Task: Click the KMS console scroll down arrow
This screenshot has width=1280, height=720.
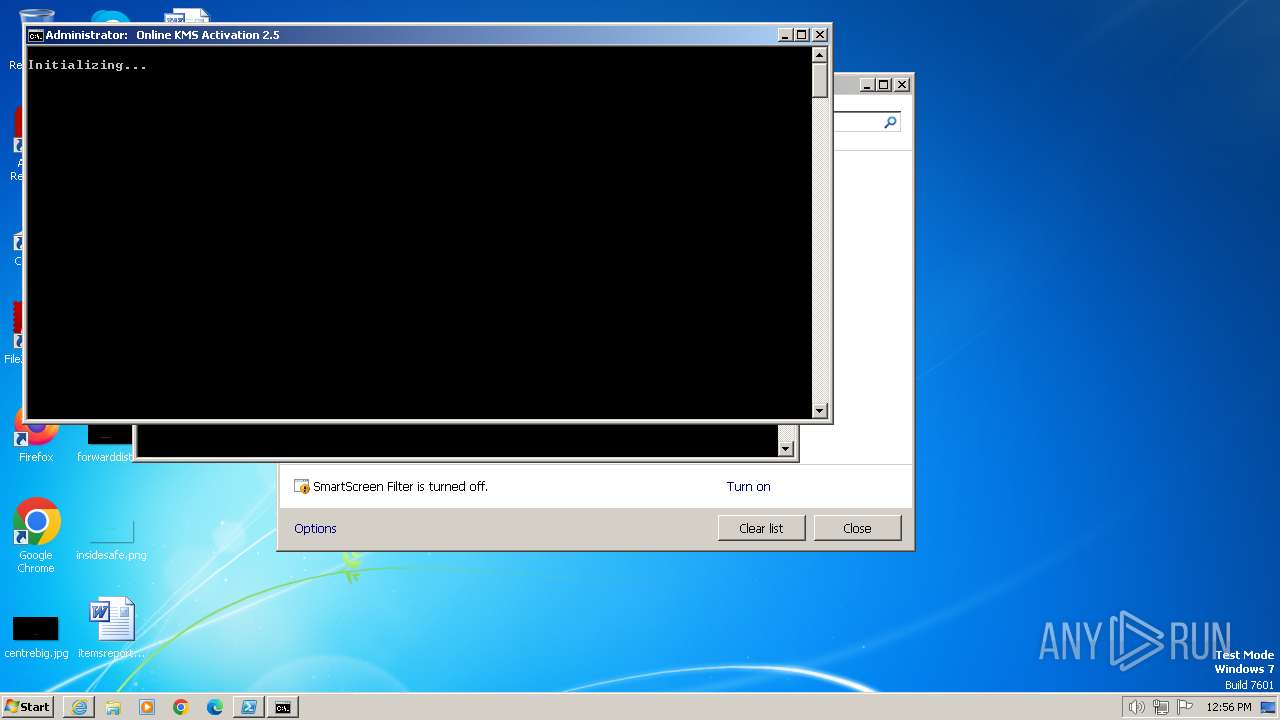Action: pyautogui.click(x=820, y=410)
